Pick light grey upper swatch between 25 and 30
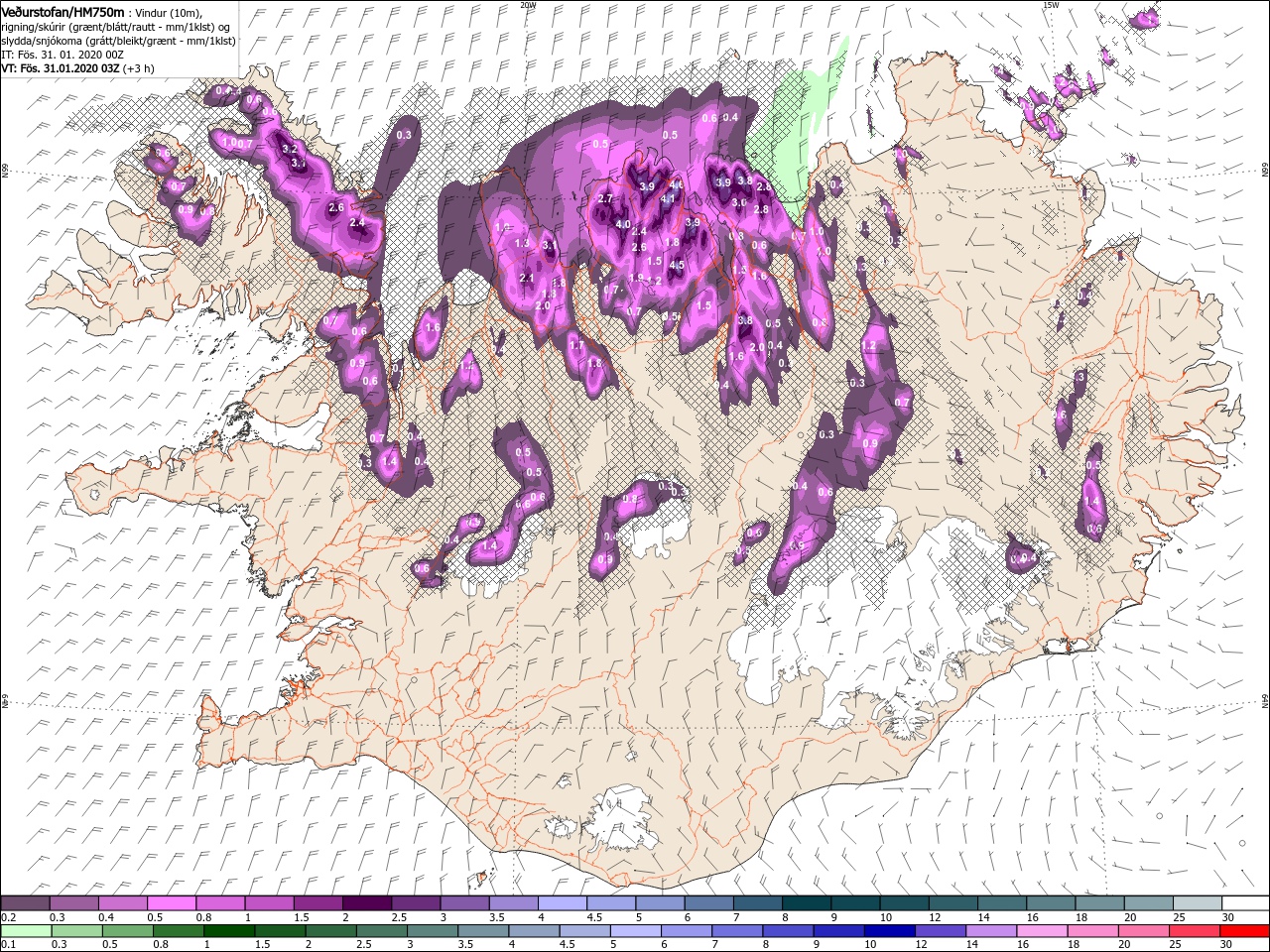The width and height of the screenshot is (1270, 952). (1197, 903)
